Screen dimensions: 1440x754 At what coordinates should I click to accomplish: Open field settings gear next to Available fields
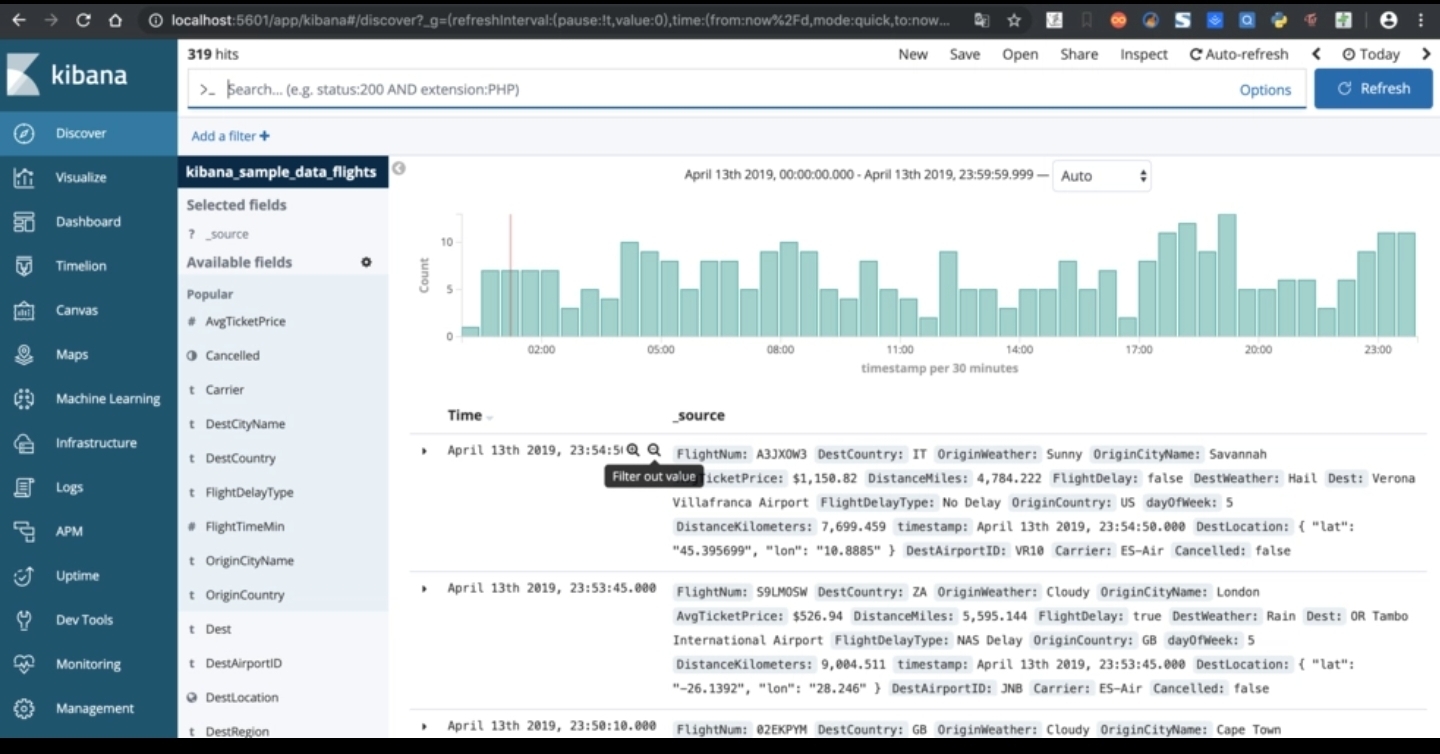coord(366,262)
